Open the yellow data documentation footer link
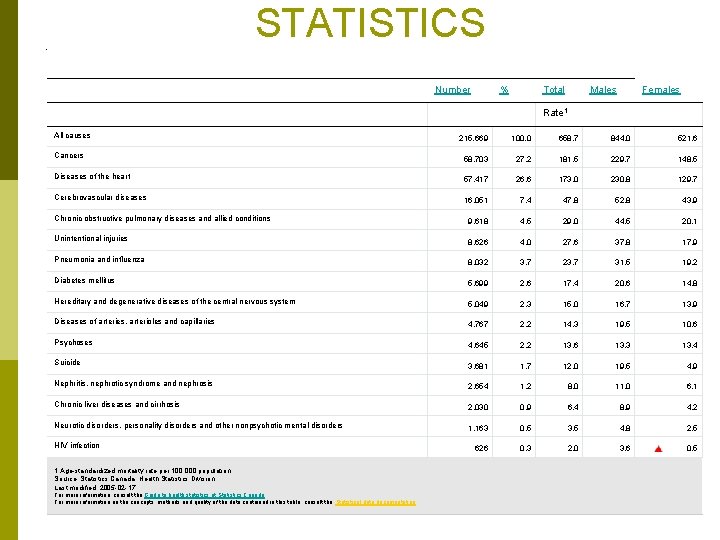 (376, 502)
